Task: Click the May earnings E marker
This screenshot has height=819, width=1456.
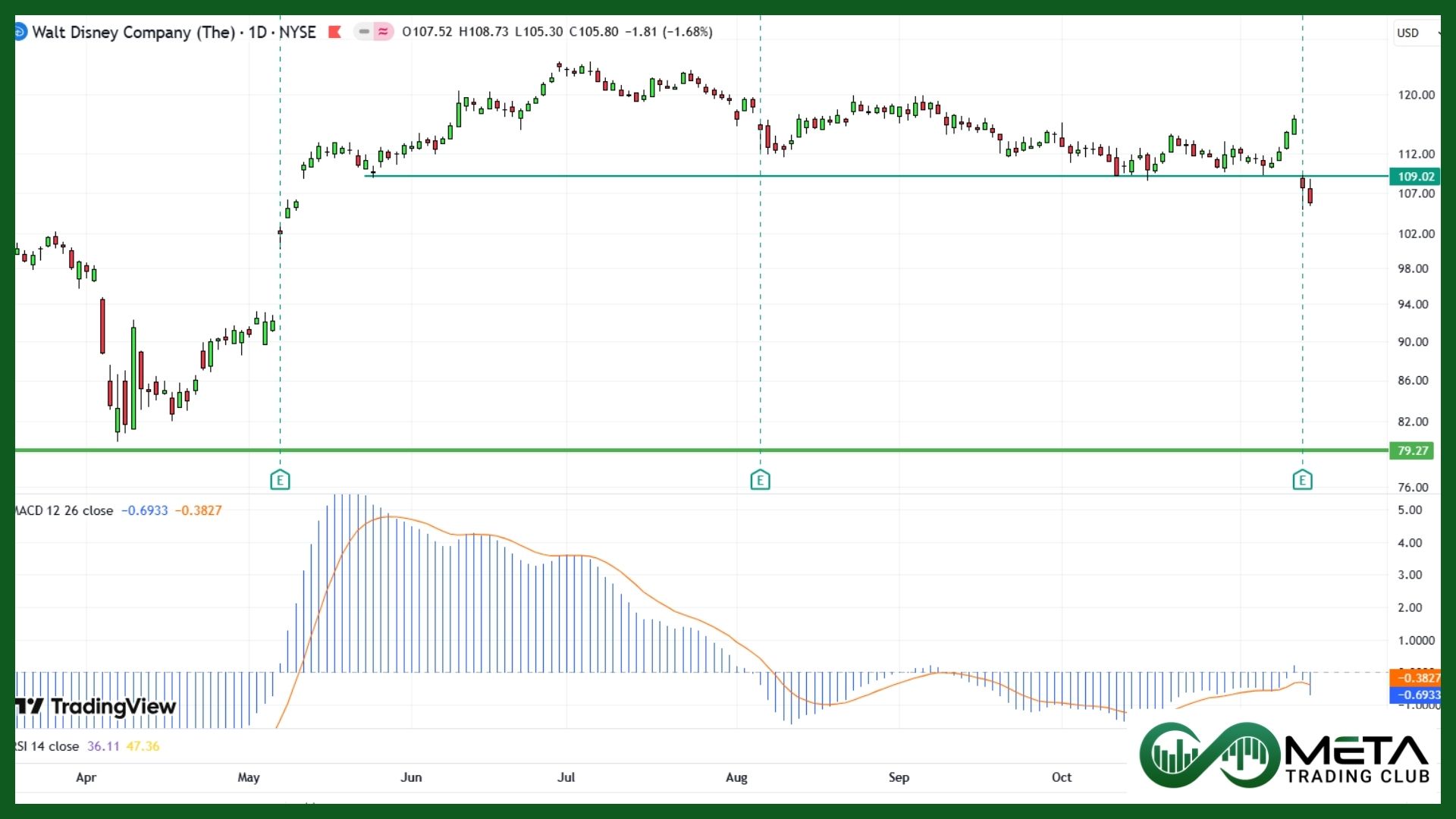Action: (280, 480)
